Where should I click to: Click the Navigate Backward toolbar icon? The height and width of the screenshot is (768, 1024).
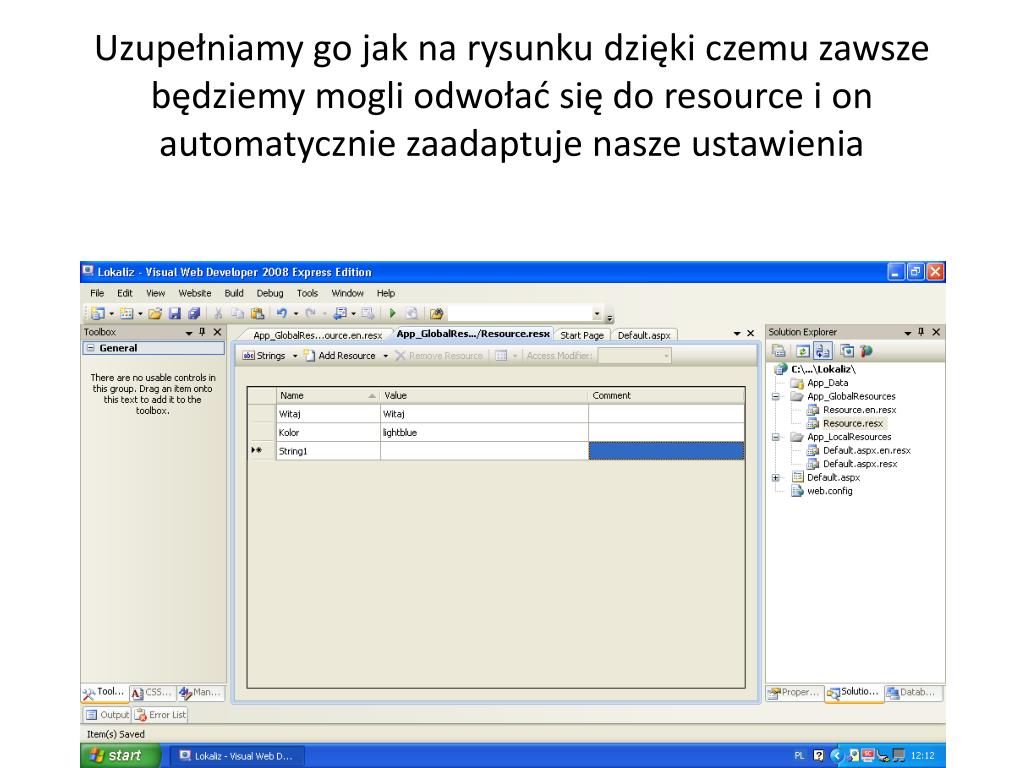(x=340, y=313)
